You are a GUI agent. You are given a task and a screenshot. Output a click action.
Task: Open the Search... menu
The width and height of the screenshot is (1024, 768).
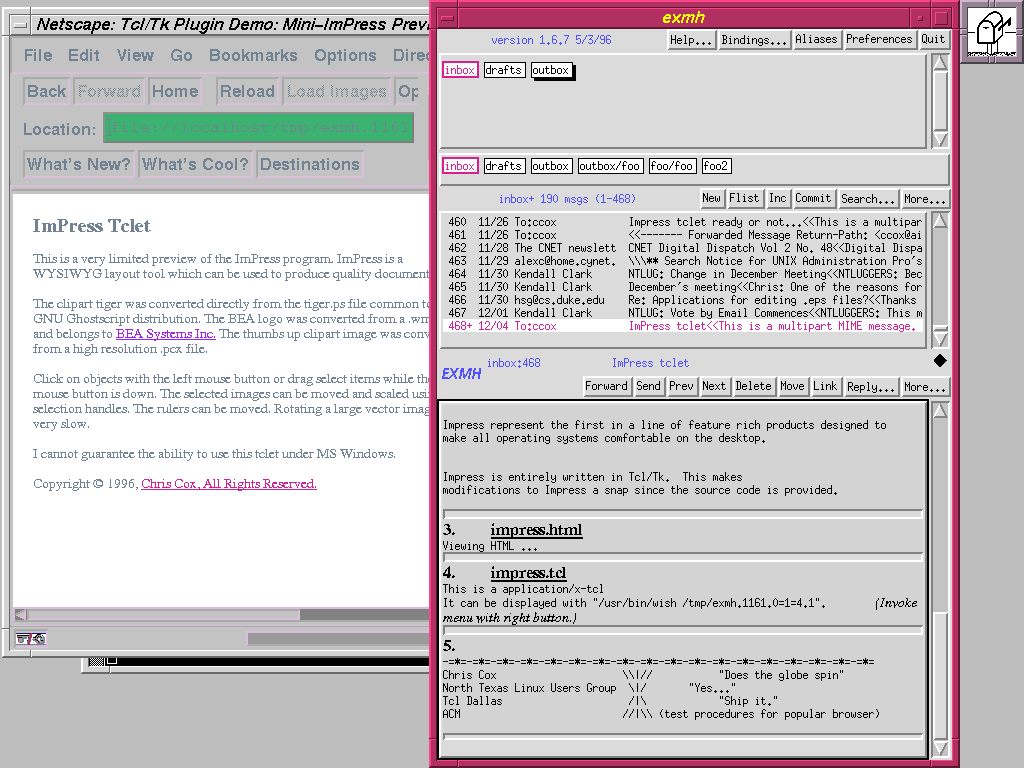867,199
